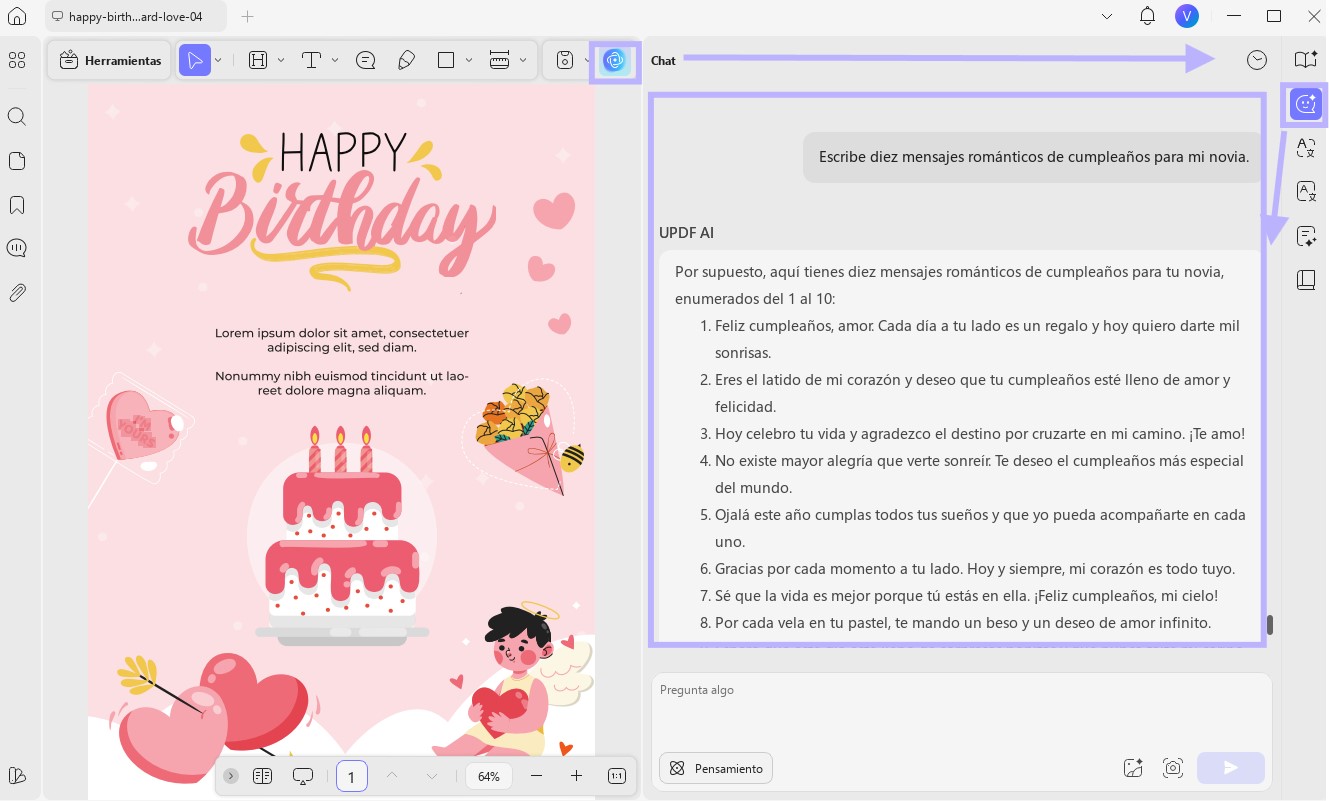Expand stamp tool options arrow

(x=587, y=61)
